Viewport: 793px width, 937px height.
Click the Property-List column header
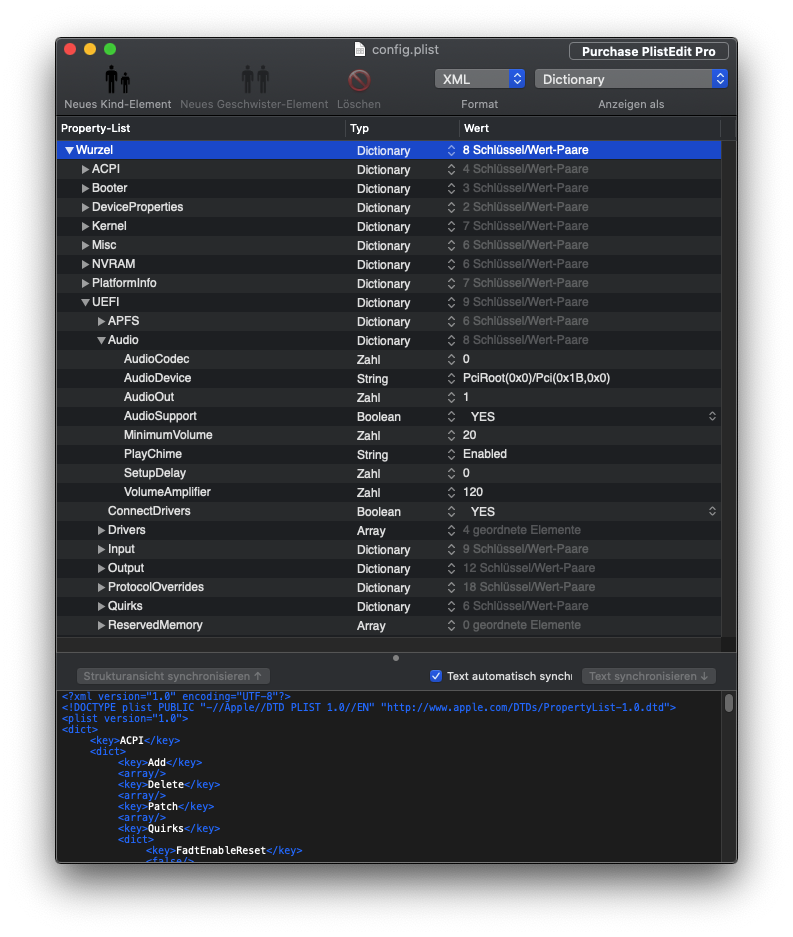(x=201, y=128)
